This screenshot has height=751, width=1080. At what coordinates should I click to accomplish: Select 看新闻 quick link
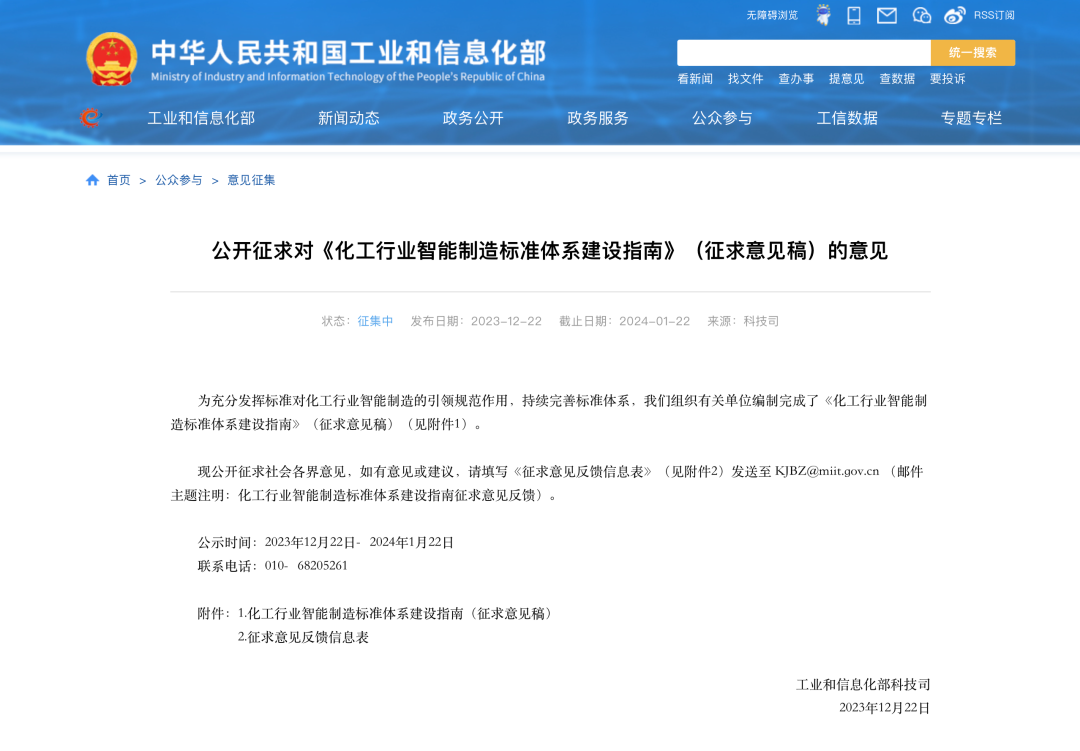pos(695,79)
